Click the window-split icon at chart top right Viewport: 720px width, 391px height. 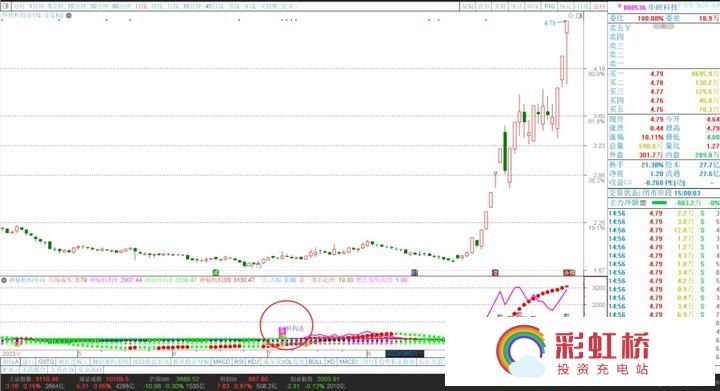[x=579, y=16]
